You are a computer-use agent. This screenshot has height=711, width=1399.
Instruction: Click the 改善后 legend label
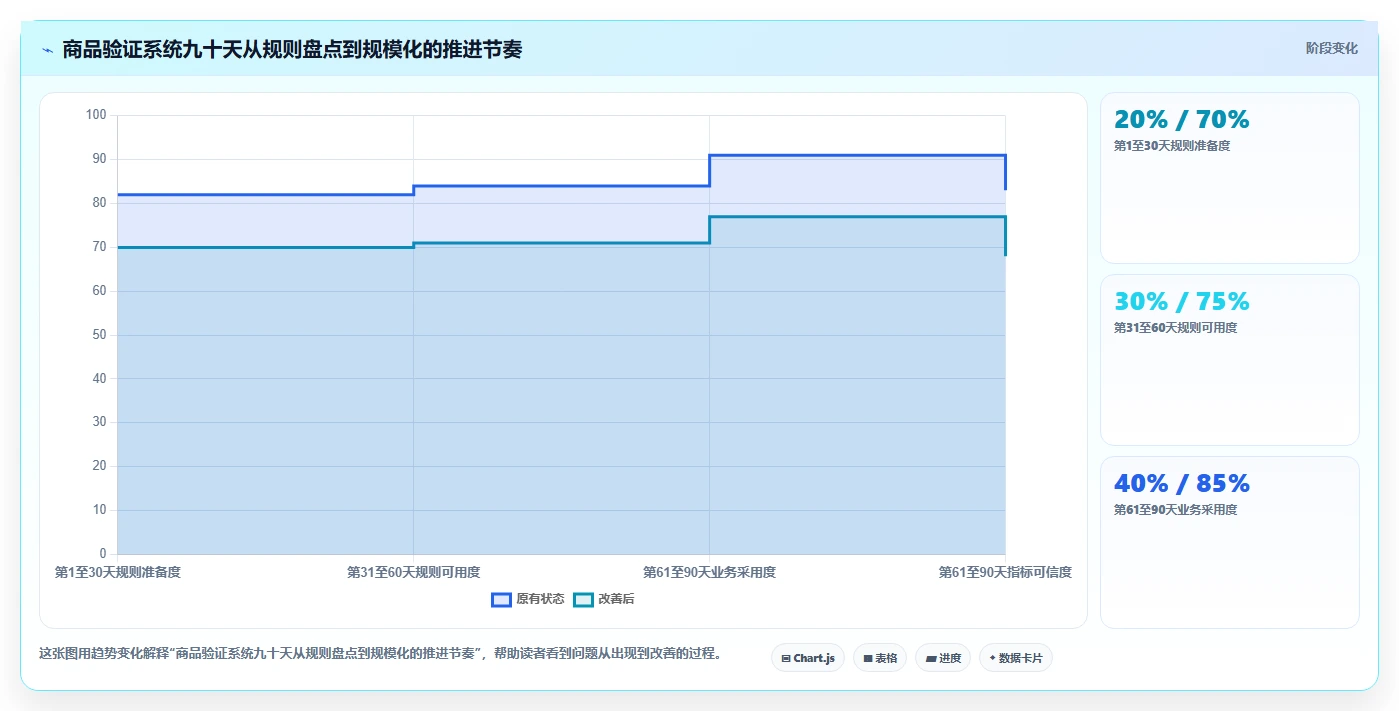(x=616, y=599)
